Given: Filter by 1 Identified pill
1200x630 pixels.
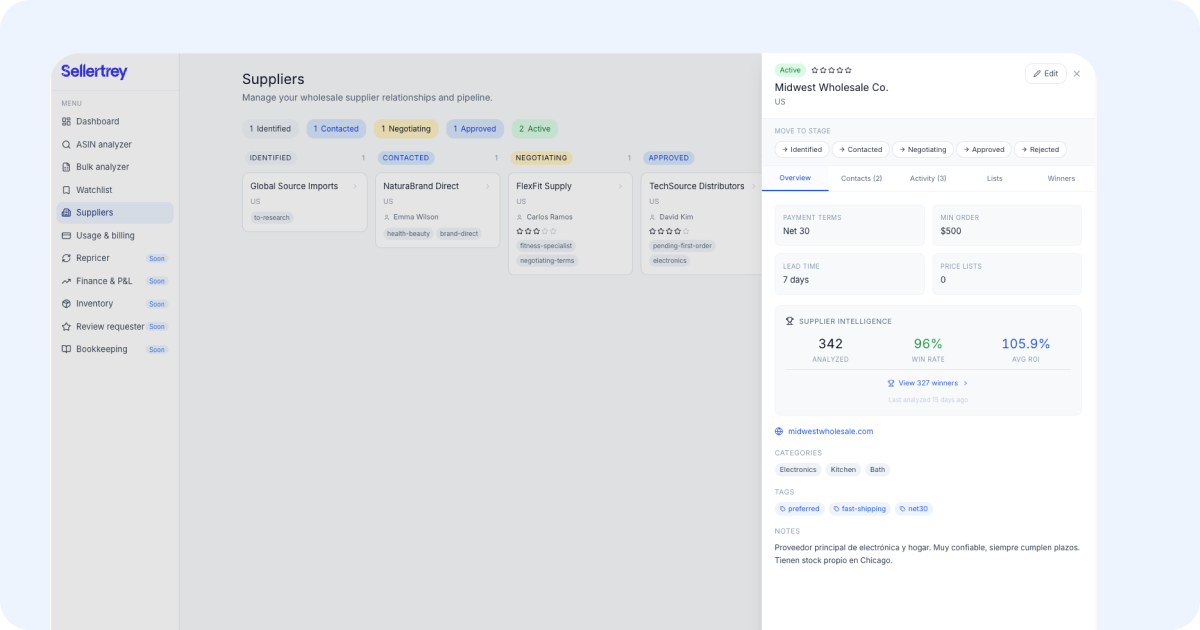Looking at the screenshot, I should [x=270, y=129].
